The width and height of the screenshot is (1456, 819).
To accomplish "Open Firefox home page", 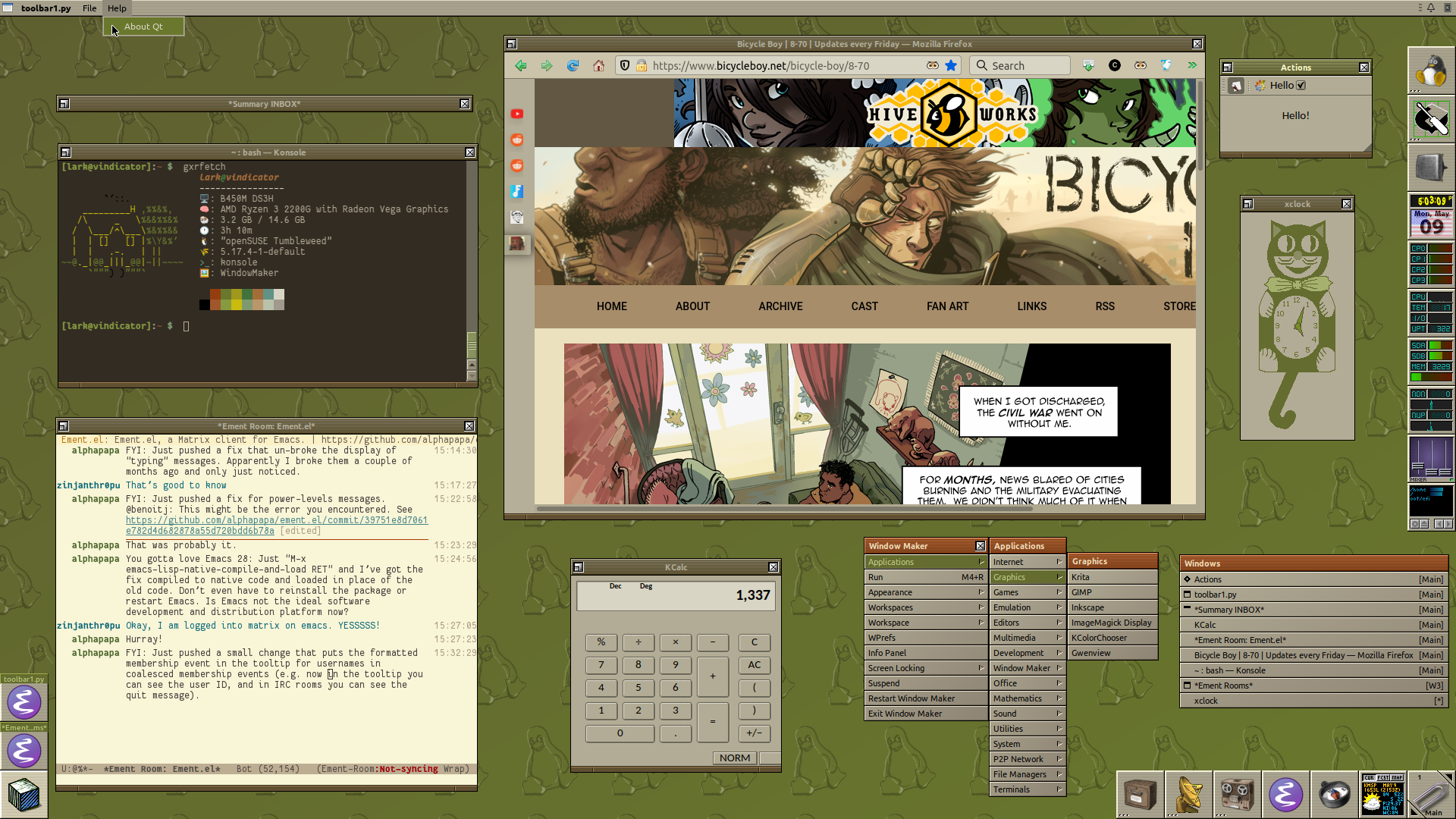I will [x=598, y=66].
